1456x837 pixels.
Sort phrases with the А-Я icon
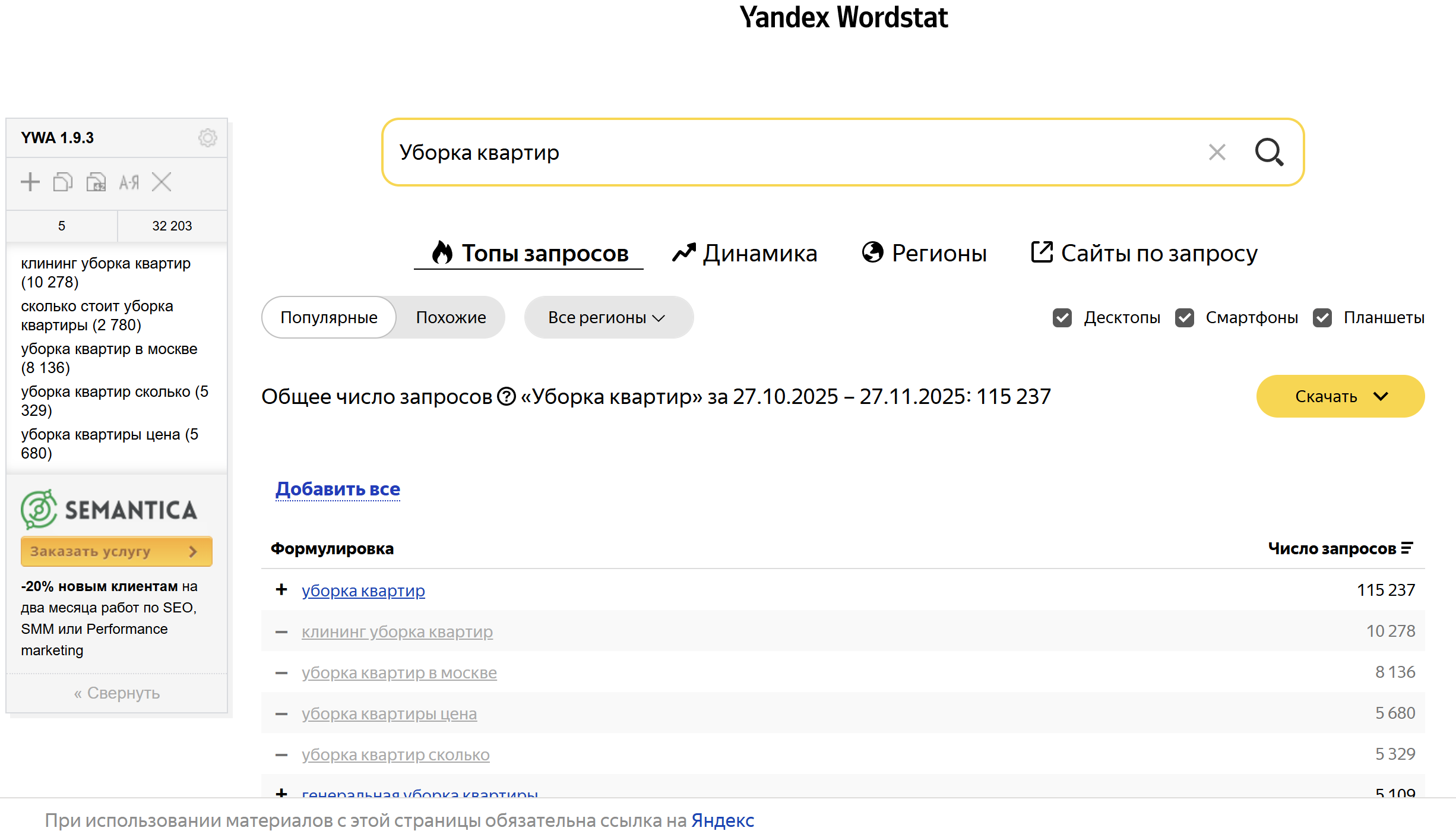(129, 182)
